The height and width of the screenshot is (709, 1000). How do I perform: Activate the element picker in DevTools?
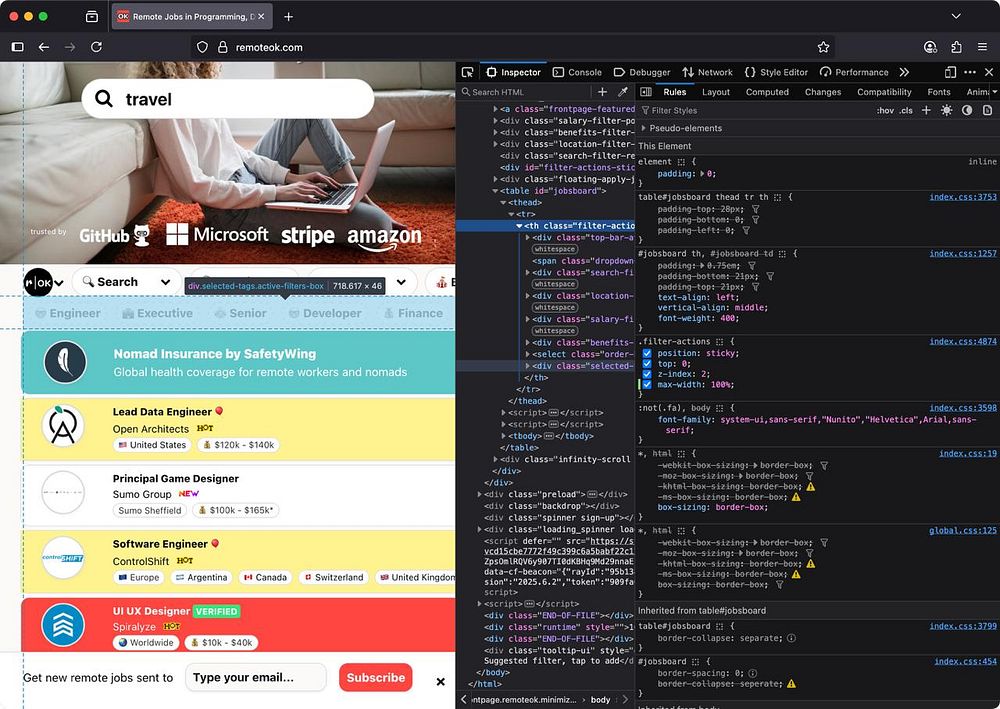467,72
